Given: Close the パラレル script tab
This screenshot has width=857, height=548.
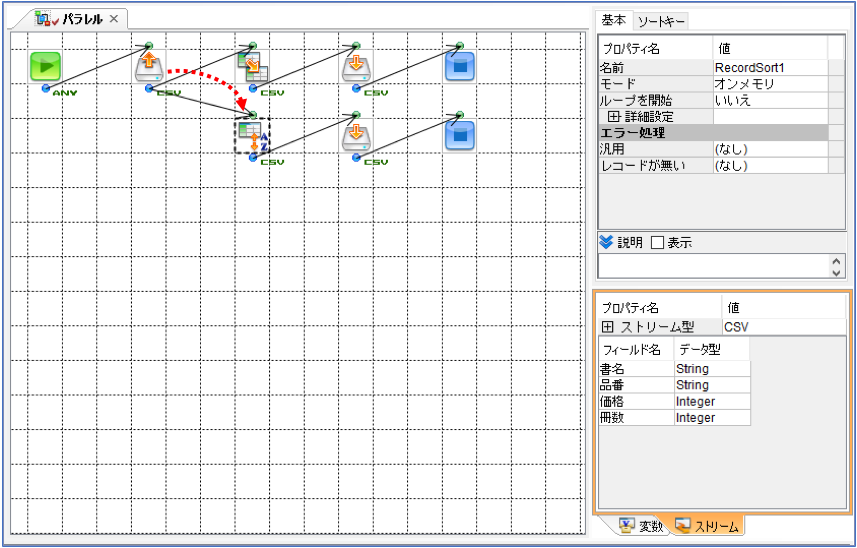Looking at the screenshot, I should tap(114, 19).
